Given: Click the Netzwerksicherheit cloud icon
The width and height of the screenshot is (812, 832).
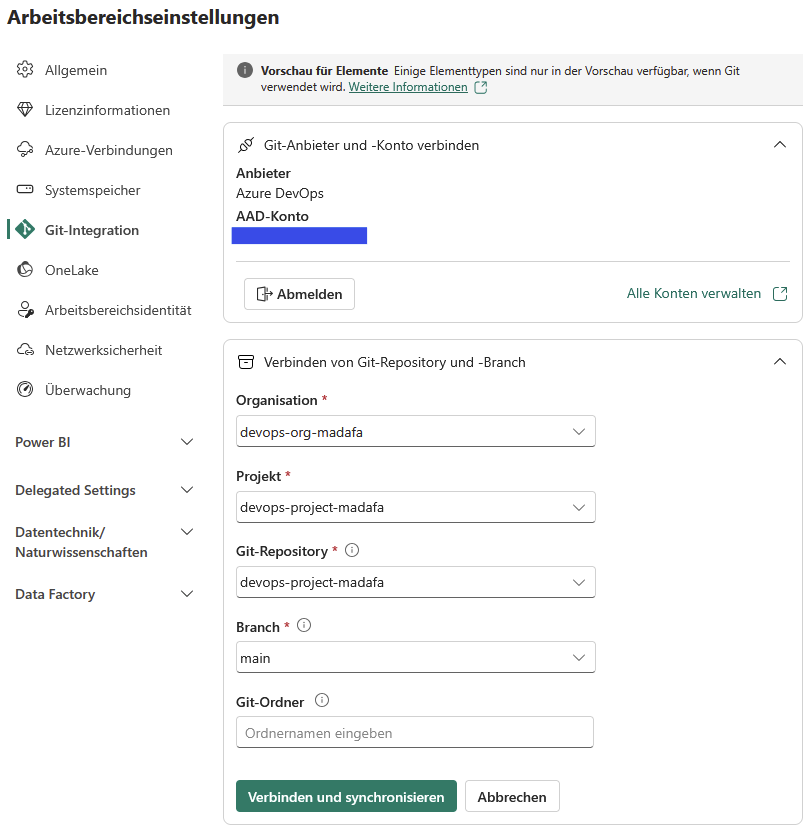Looking at the screenshot, I should pyautogui.click(x=25, y=350).
